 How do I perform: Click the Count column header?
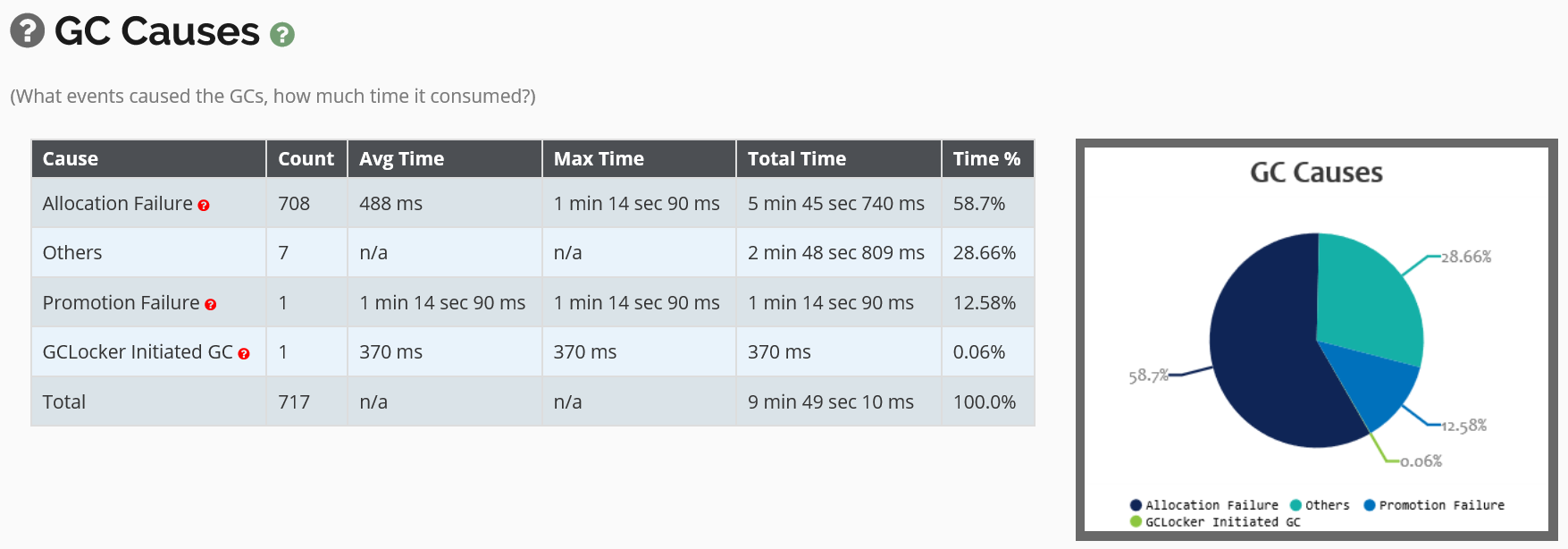(x=306, y=159)
